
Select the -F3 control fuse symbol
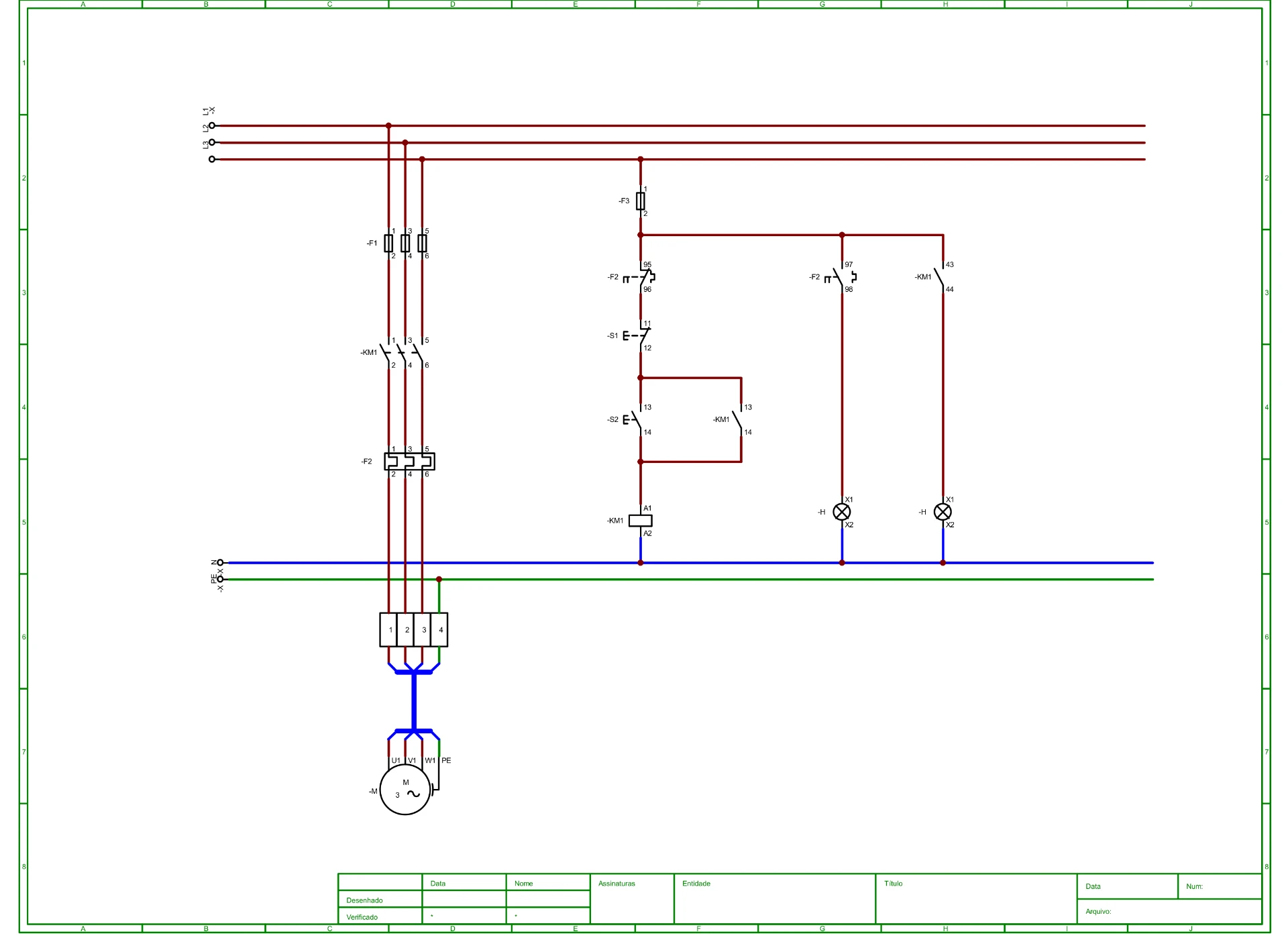click(641, 201)
